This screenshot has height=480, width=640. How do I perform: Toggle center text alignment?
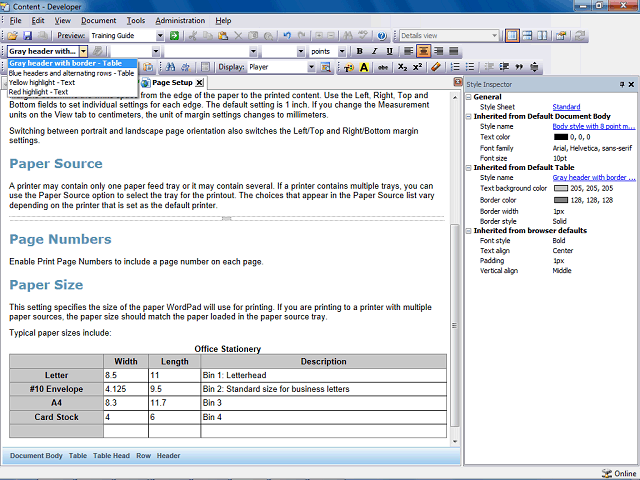coord(424,51)
